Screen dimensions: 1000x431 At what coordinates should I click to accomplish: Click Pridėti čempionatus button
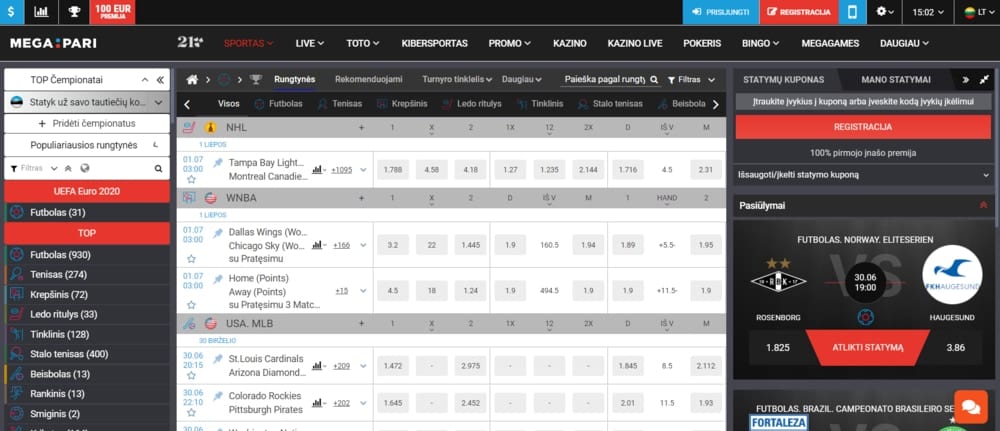[x=87, y=123]
